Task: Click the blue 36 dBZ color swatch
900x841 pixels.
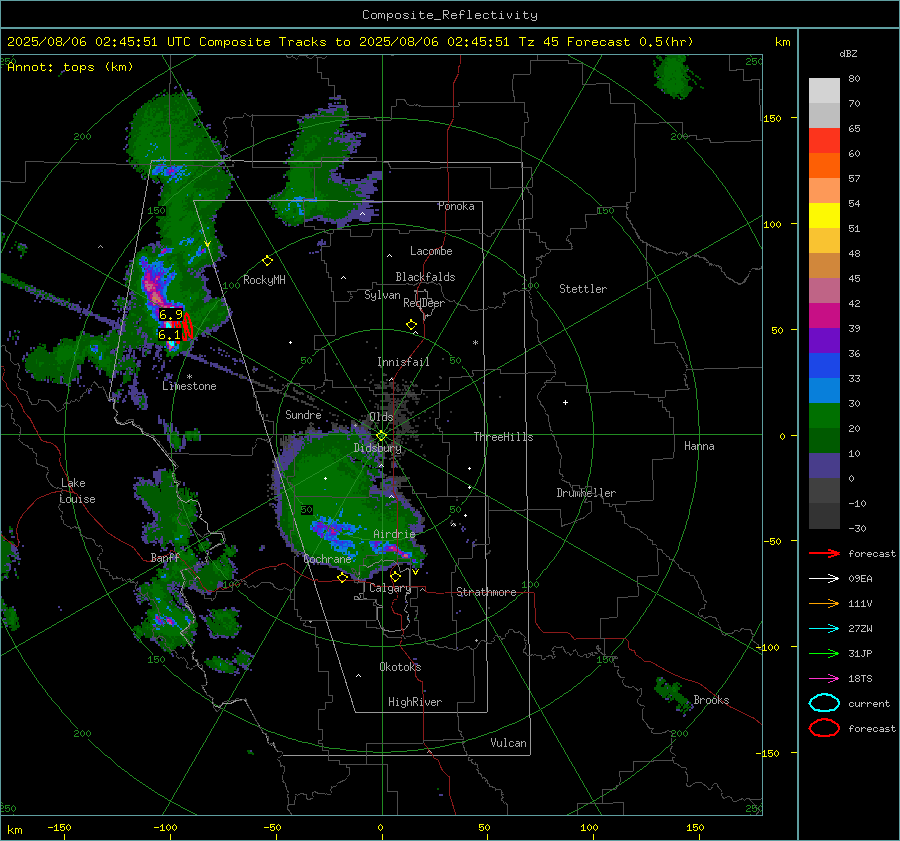Action: tap(824, 365)
